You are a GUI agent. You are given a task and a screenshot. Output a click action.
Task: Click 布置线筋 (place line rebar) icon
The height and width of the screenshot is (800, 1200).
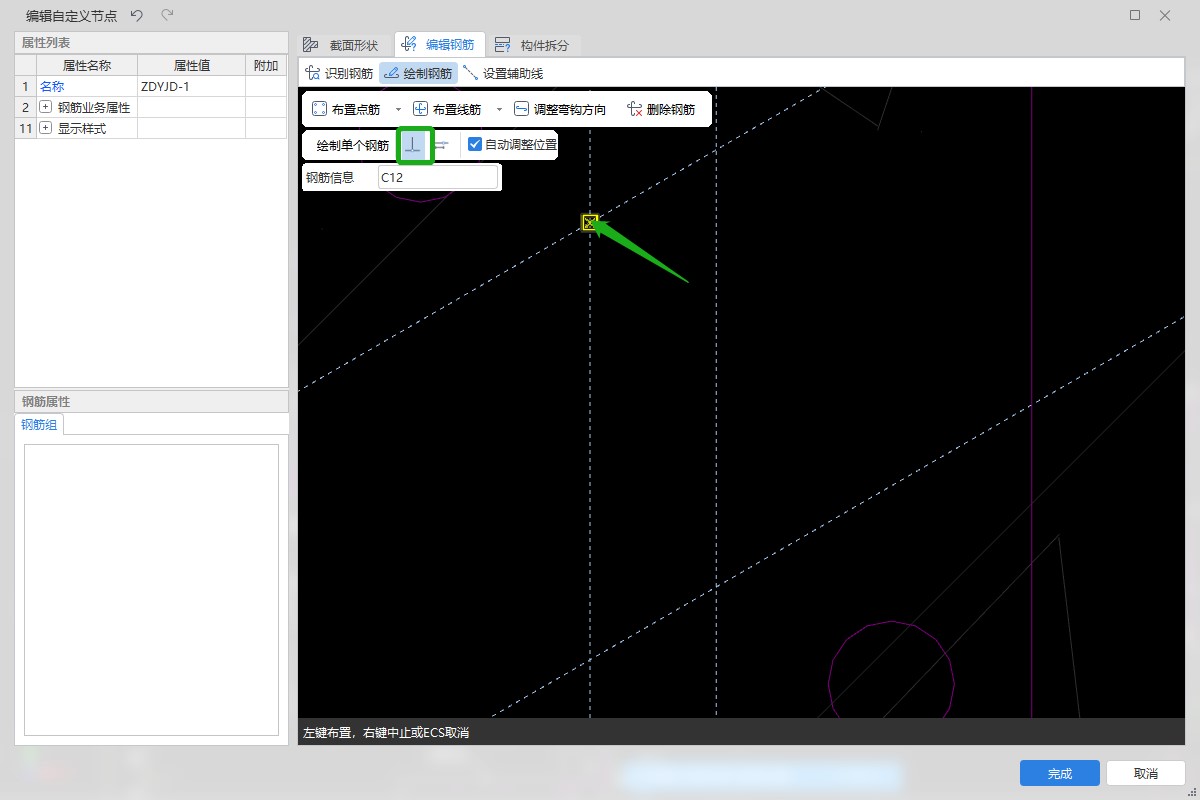click(421, 109)
